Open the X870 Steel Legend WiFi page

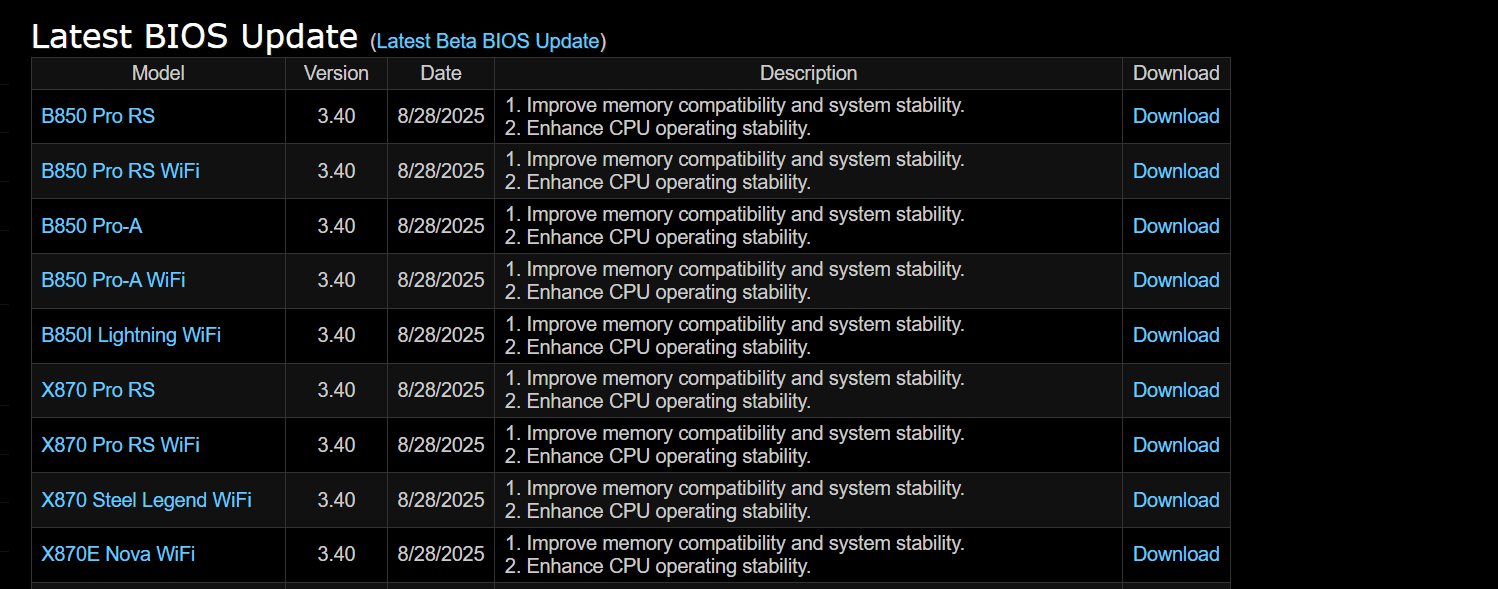pyautogui.click(x=146, y=500)
